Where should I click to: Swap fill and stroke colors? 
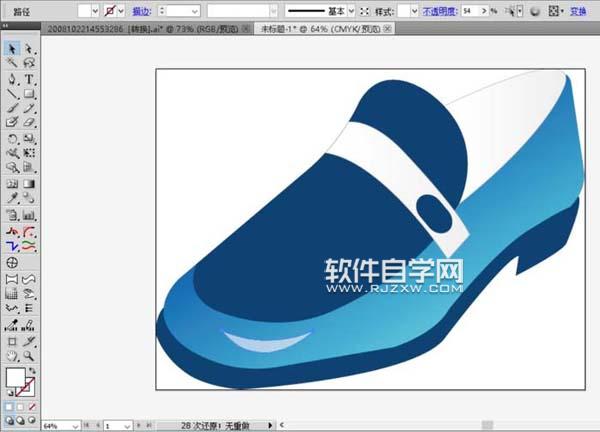pos(34,371)
